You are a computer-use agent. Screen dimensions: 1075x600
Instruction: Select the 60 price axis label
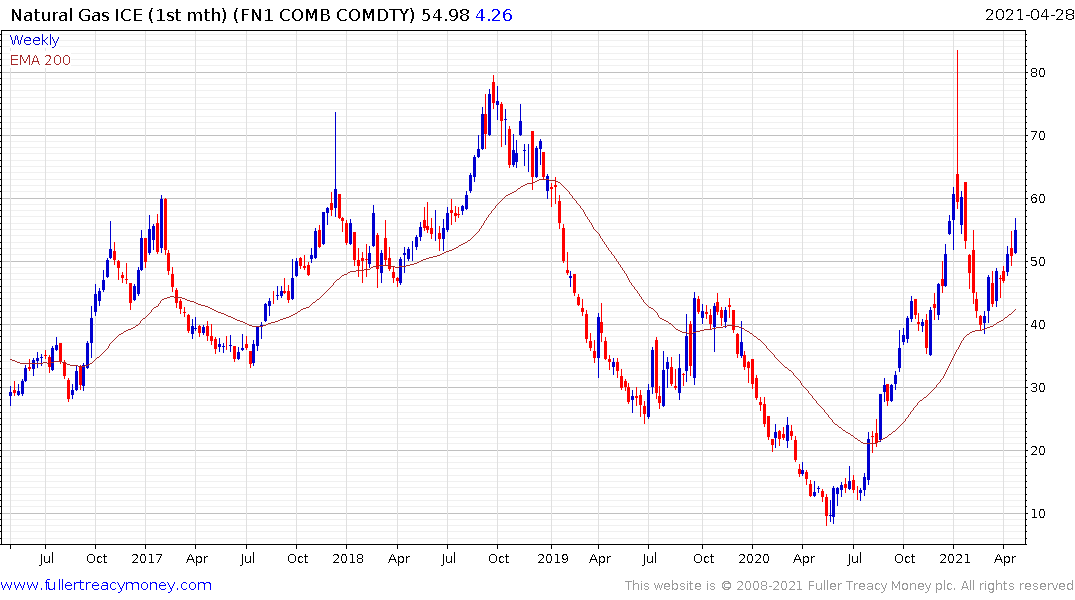pos(1037,199)
